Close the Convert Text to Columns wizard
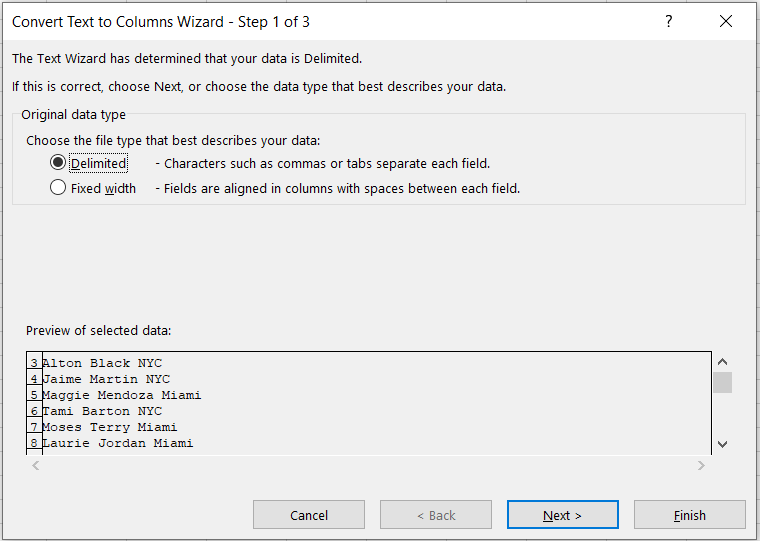This screenshot has height=541, width=760. 726,22
